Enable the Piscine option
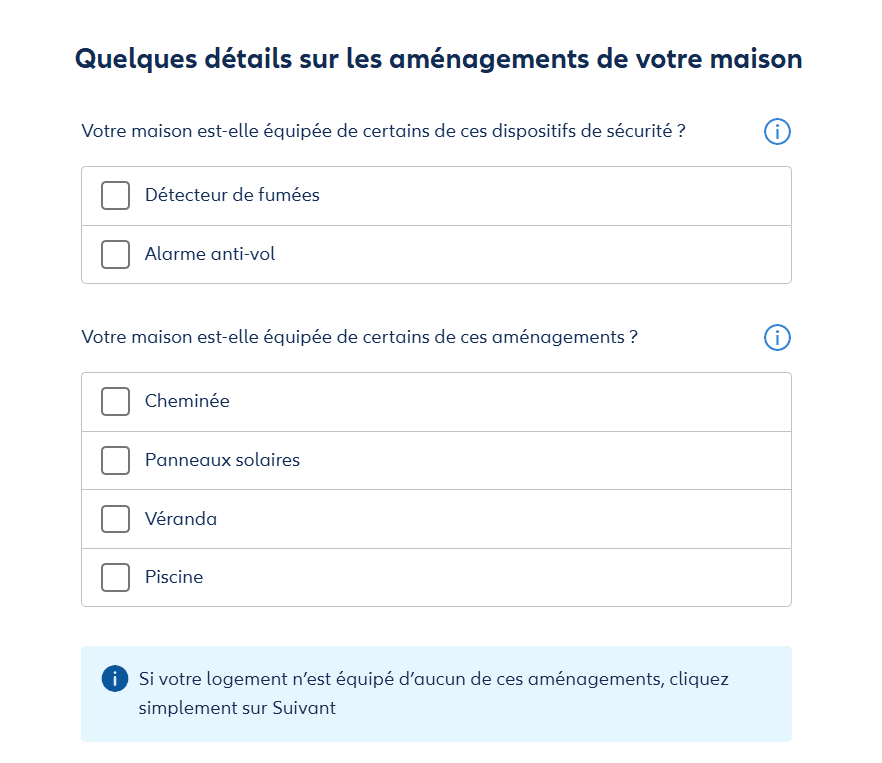 tap(115, 577)
